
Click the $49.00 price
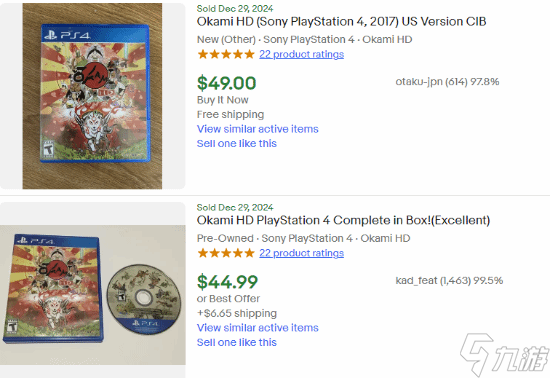pyautogui.click(x=227, y=83)
